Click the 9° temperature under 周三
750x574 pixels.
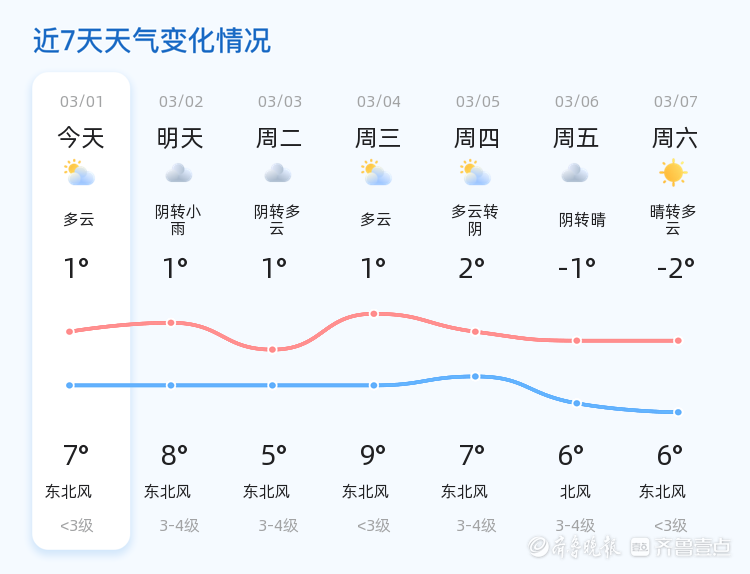click(x=373, y=456)
